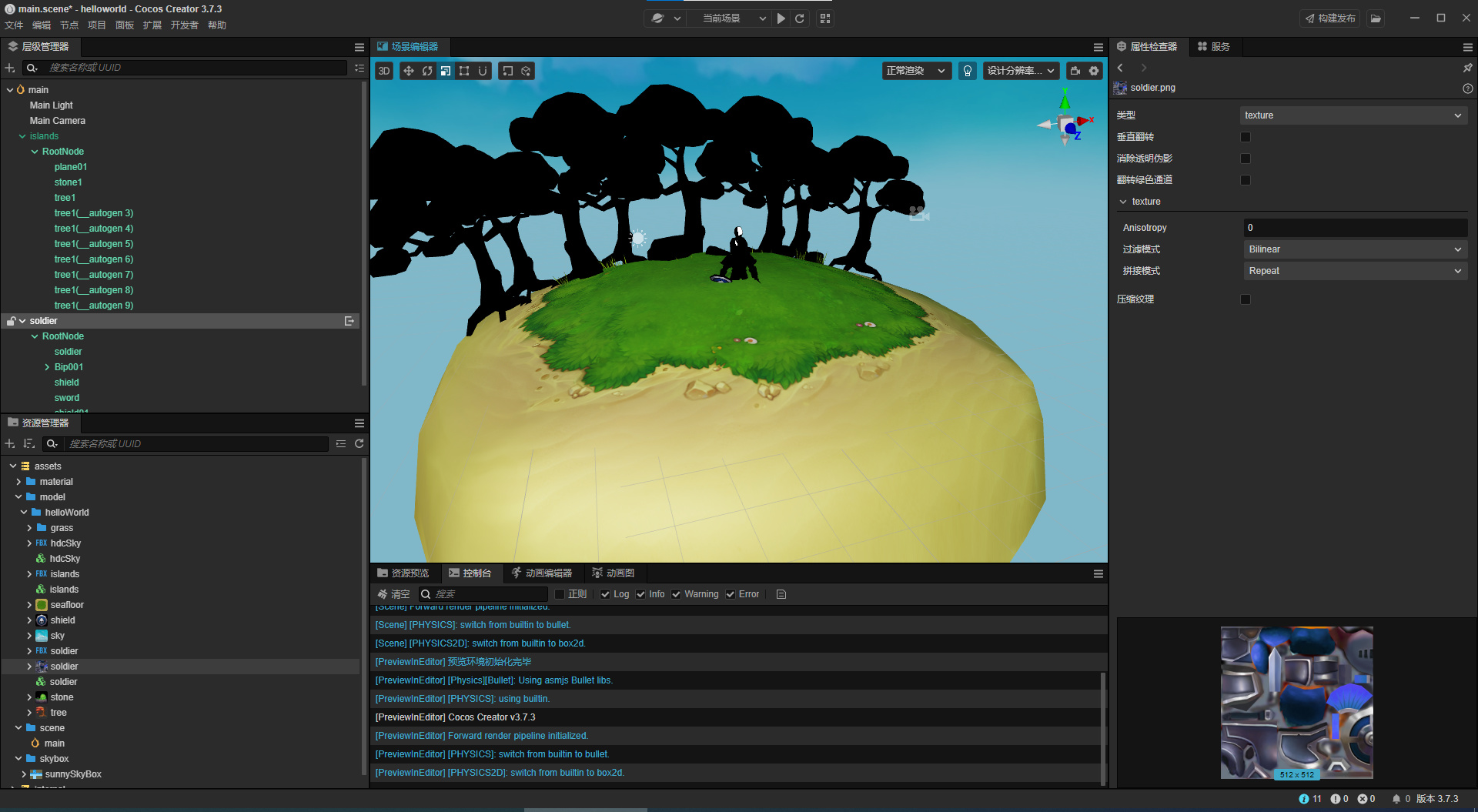Select the rect transform tool
This screenshot has width=1478, height=812.
tap(464, 71)
